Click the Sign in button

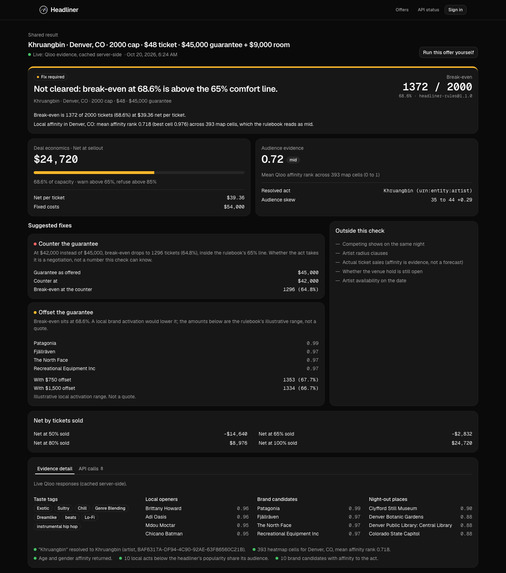click(455, 10)
